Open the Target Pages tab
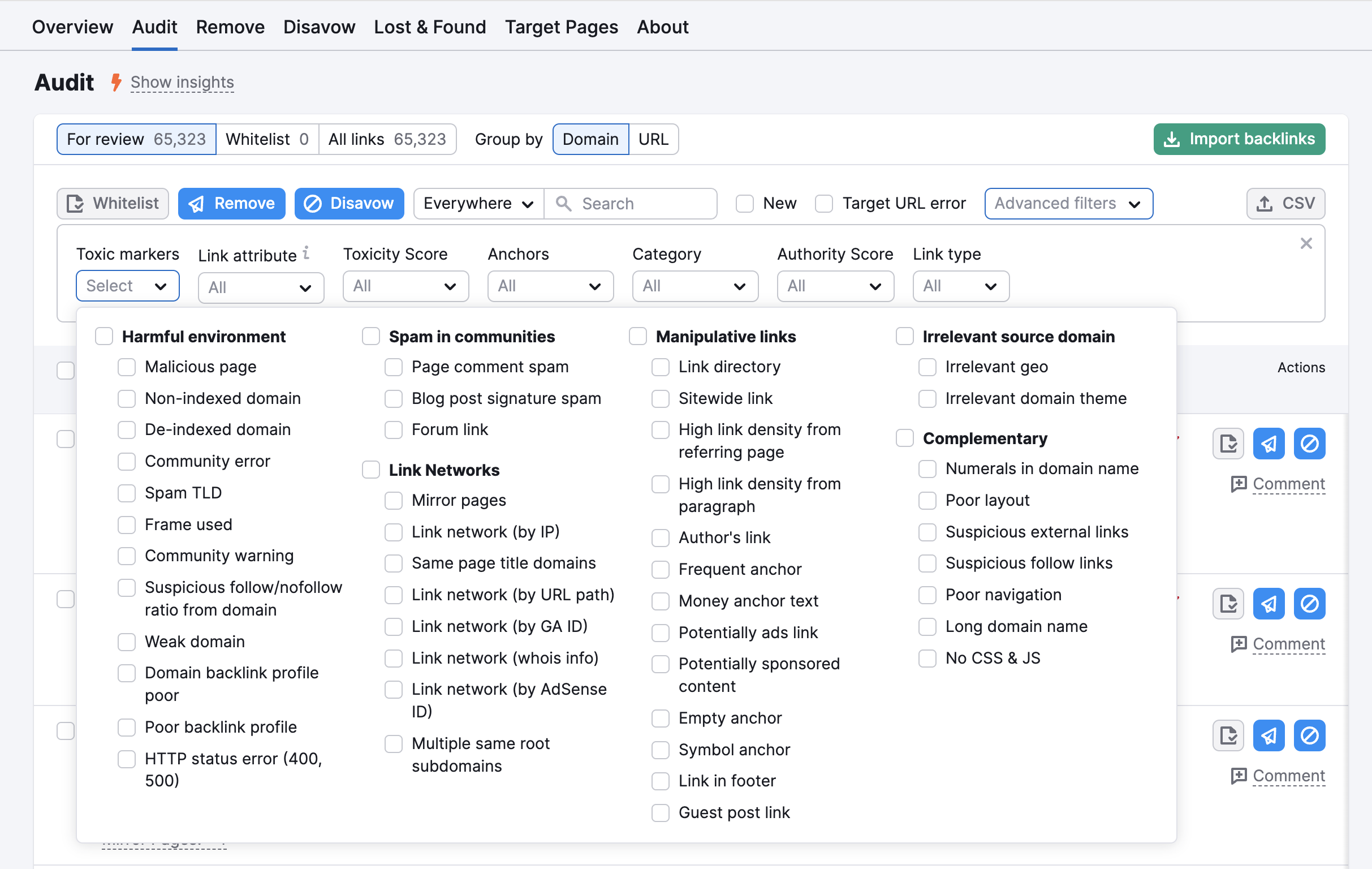This screenshot has height=869, width=1372. 561,27
